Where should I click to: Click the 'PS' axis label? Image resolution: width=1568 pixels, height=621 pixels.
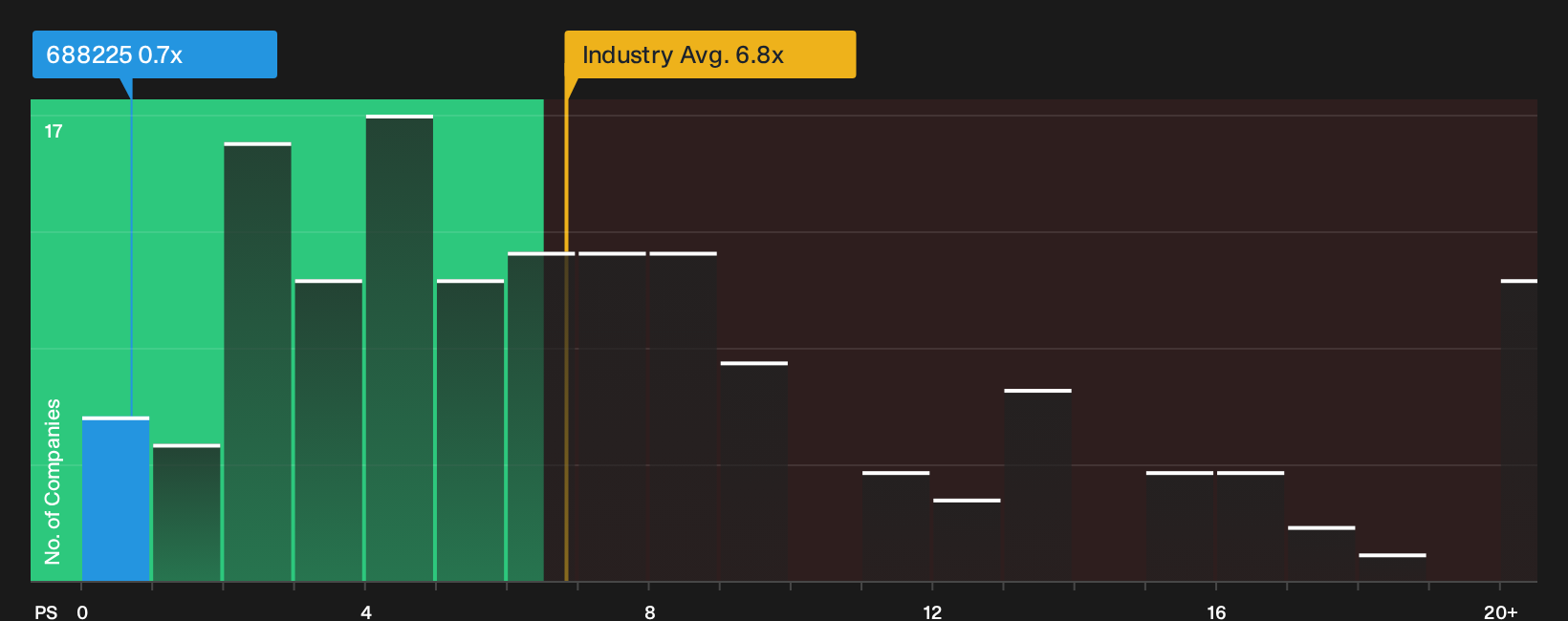pyautogui.click(x=46, y=612)
